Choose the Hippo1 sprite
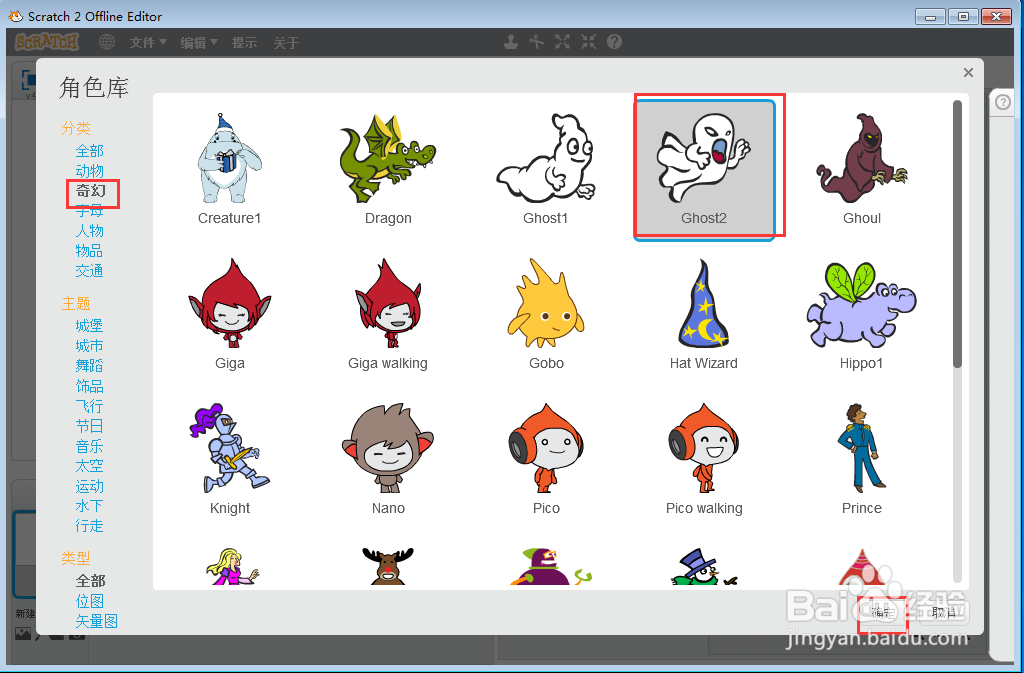The width and height of the screenshot is (1024, 673). click(862, 314)
